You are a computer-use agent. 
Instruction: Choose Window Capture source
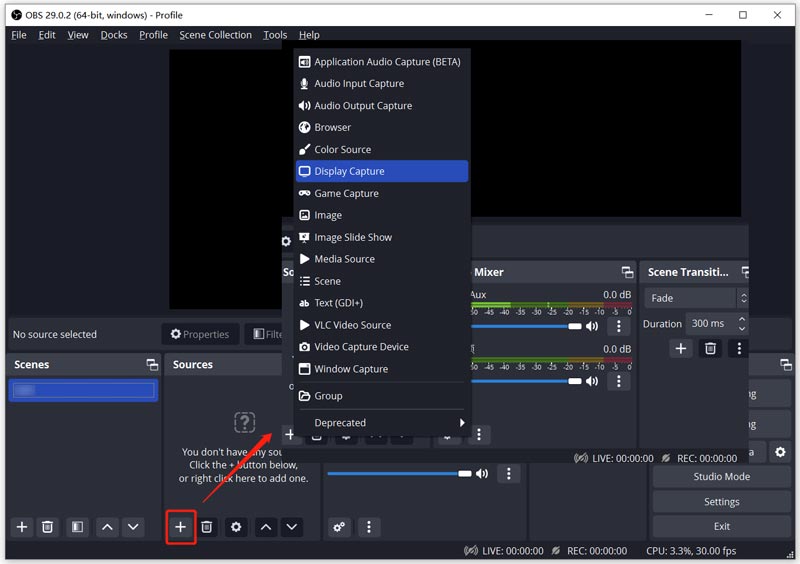point(382,369)
